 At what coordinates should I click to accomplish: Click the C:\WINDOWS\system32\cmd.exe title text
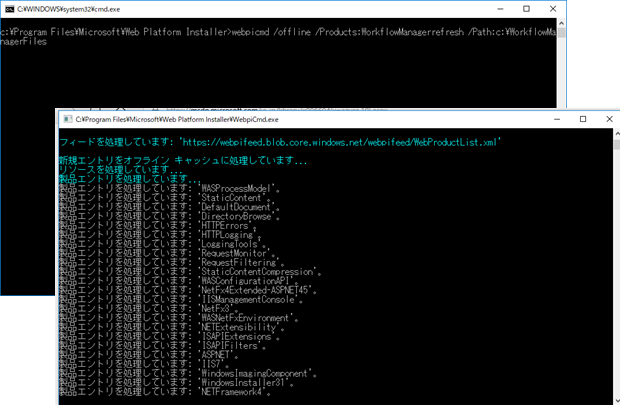pyautogui.click(x=68, y=9)
